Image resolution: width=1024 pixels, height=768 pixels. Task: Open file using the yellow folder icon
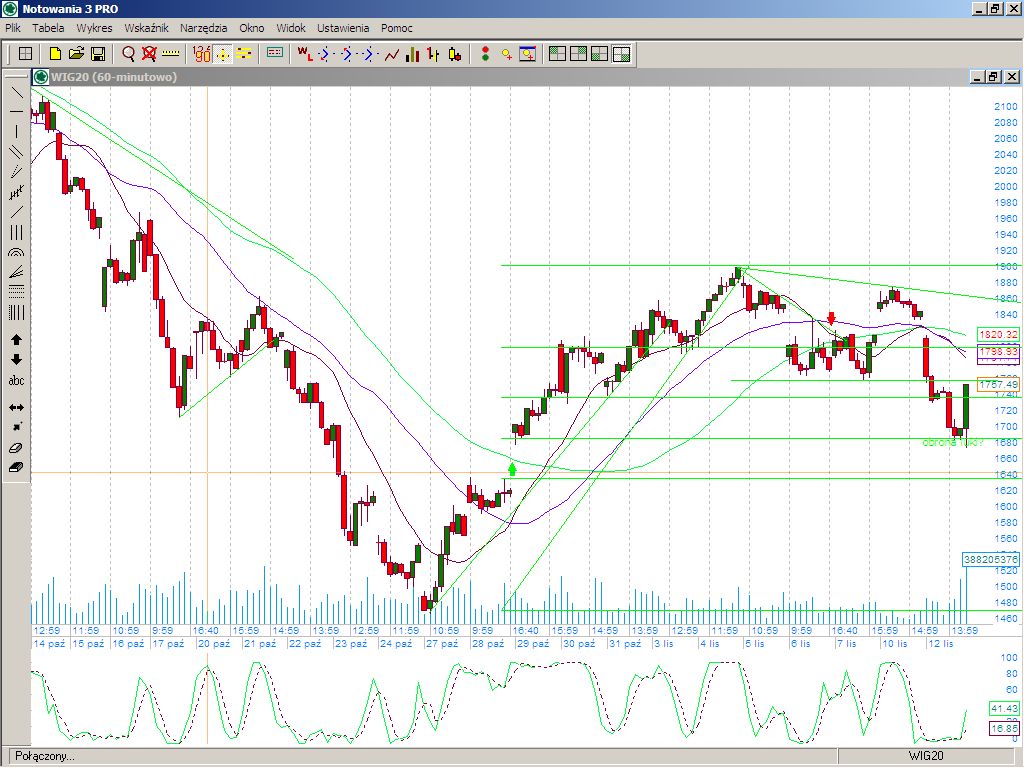[x=77, y=53]
